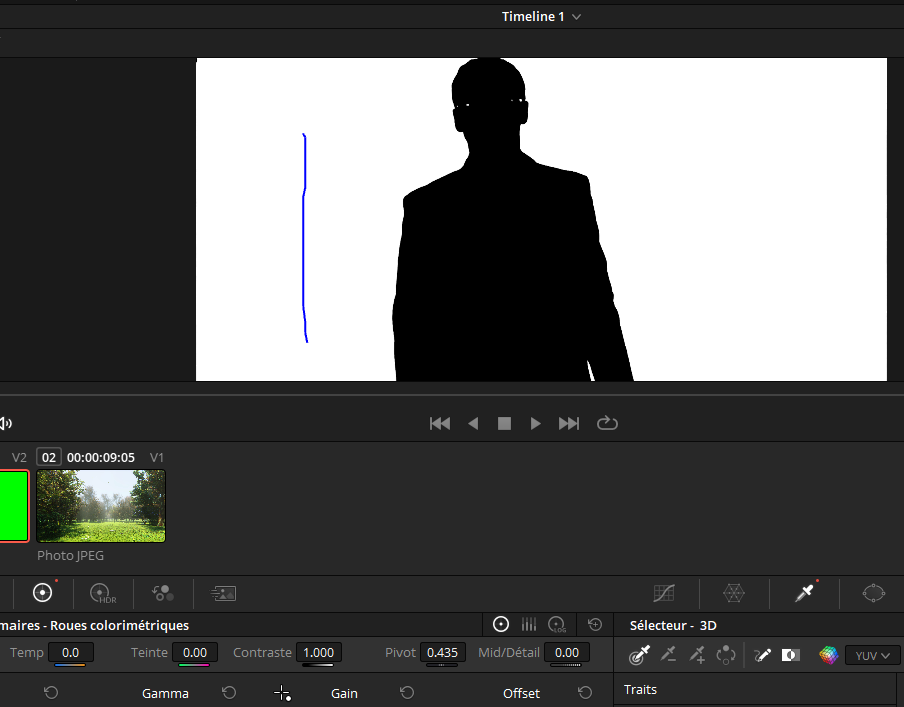Viewport: 904px width, 707px height.
Task: Click the Pivot value field
Action: (x=442, y=653)
